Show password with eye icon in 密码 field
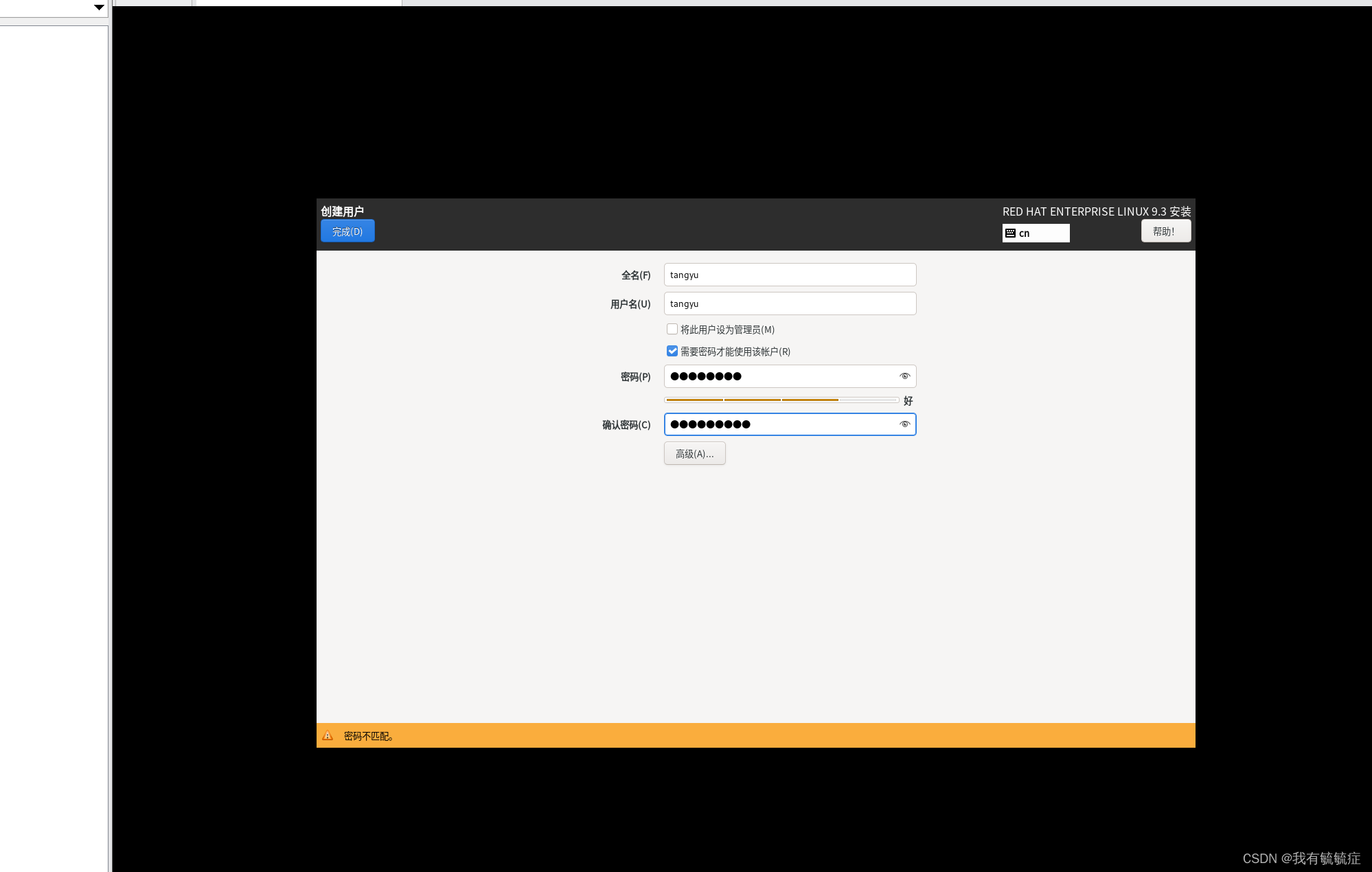This screenshot has width=1372, height=872. coord(904,376)
